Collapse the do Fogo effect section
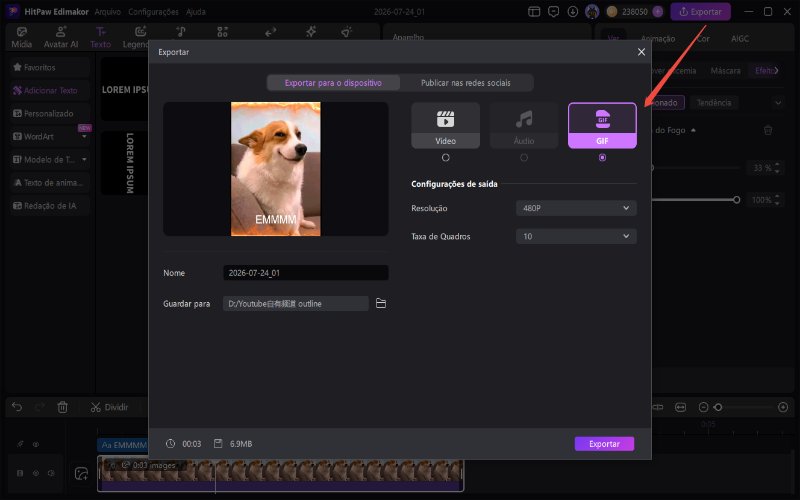 (x=693, y=131)
